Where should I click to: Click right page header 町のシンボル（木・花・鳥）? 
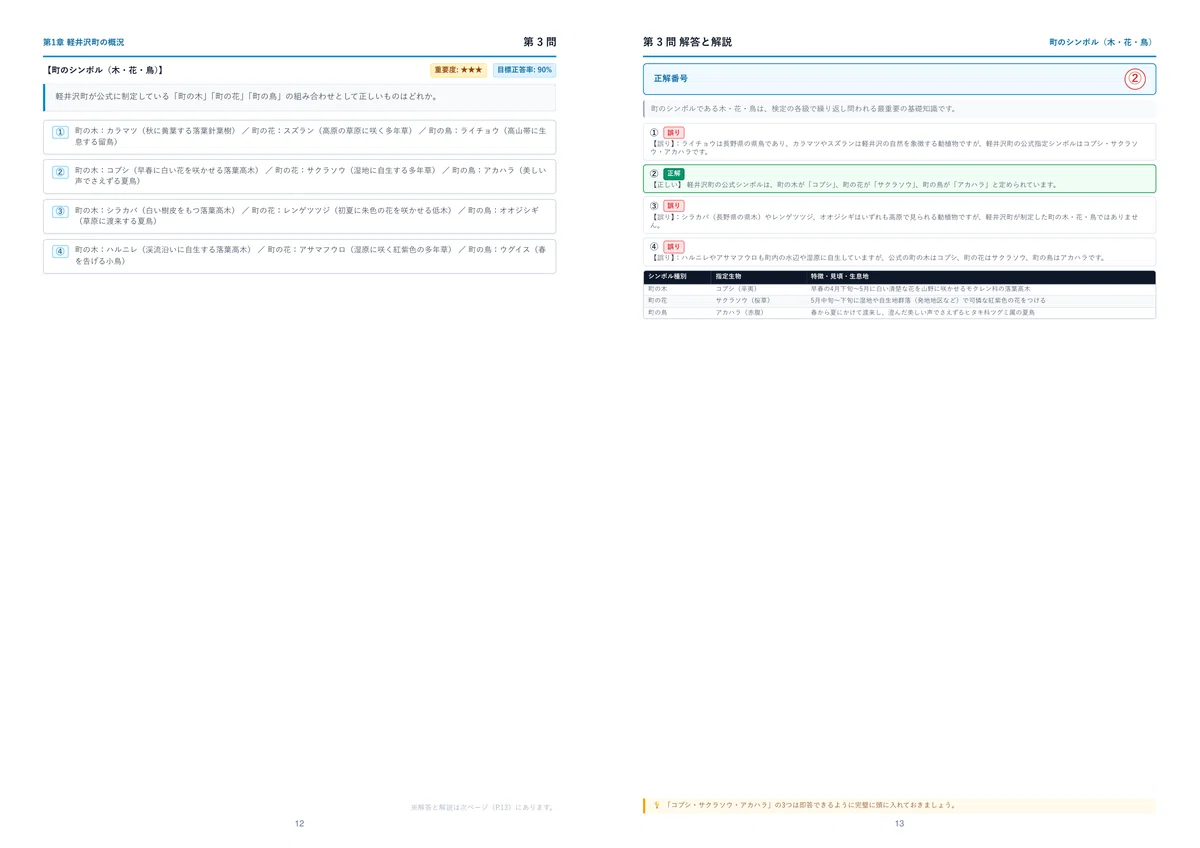[1102, 42]
